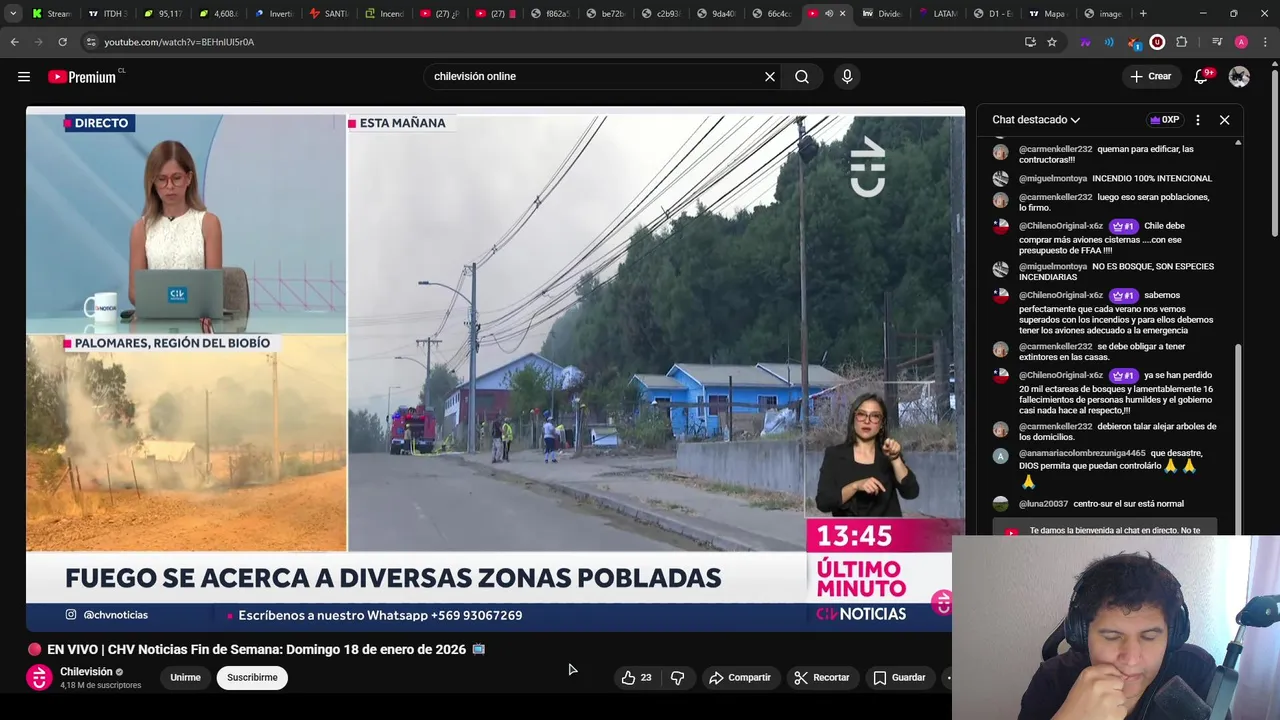The height and width of the screenshot is (720, 1280).
Task: Switch to the Inverti browser tab
Action: pyautogui.click(x=274, y=14)
